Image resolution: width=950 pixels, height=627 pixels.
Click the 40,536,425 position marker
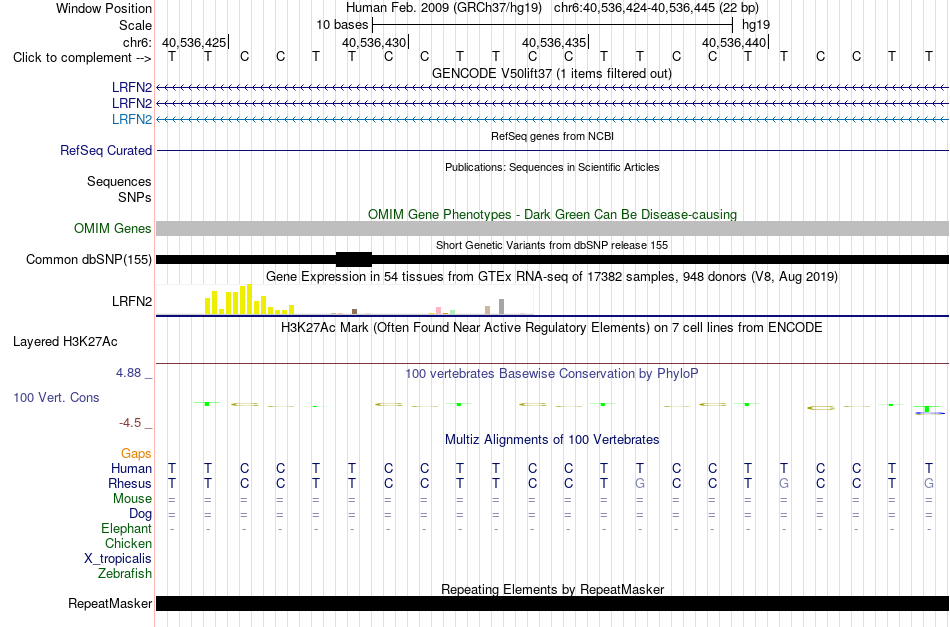coord(194,42)
